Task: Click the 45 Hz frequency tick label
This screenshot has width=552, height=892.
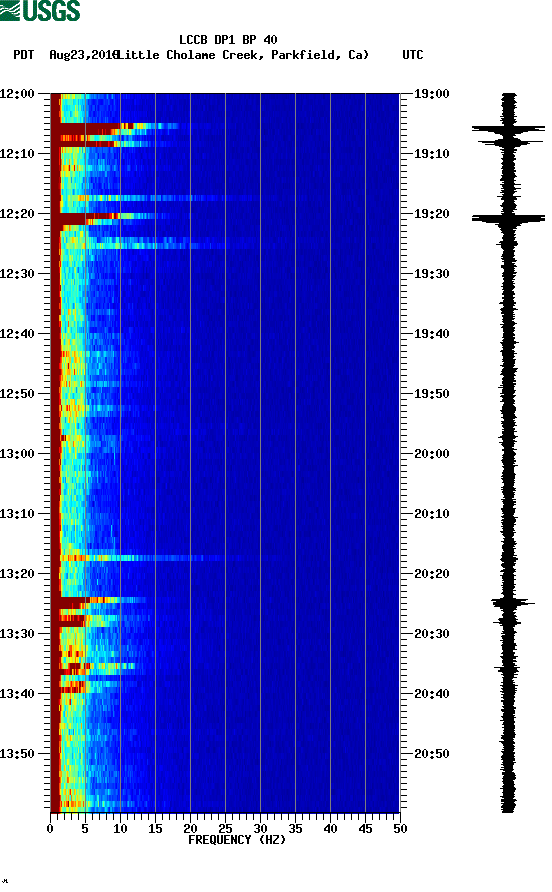Action: point(365,829)
